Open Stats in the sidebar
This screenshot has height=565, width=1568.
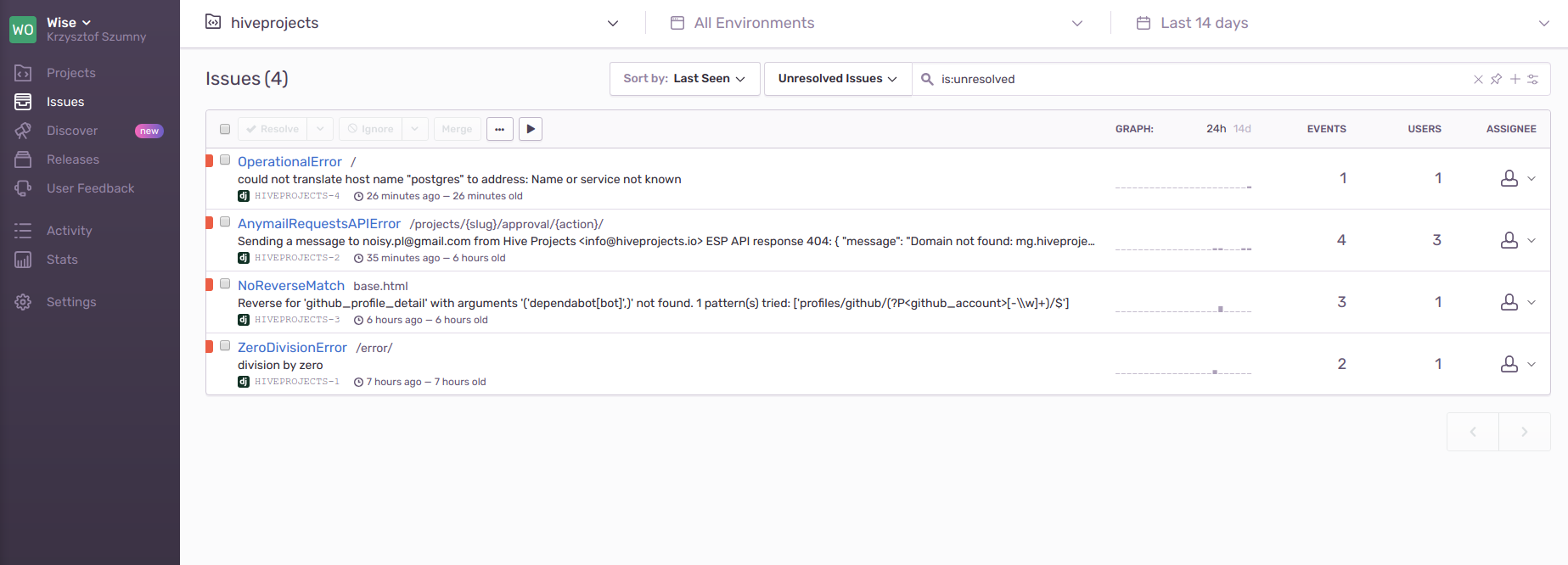pyautogui.click(x=62, y=260)
